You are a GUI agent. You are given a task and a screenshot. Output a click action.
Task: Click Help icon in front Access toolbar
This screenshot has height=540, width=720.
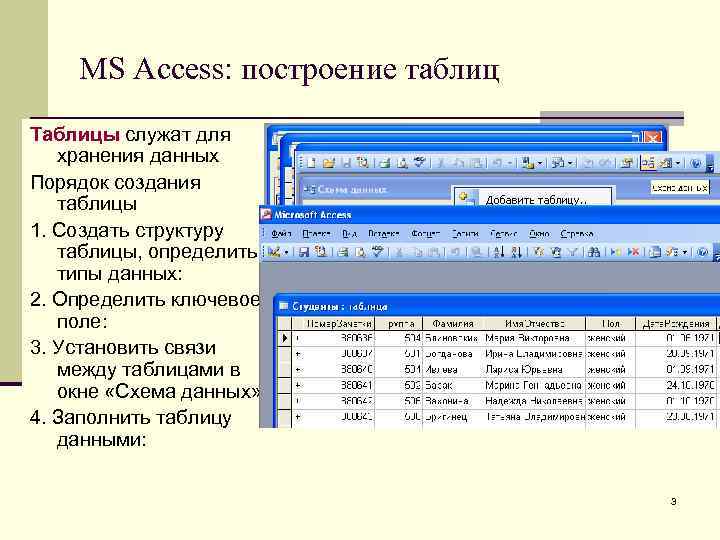pyautogui.click(x=702, y=252)
